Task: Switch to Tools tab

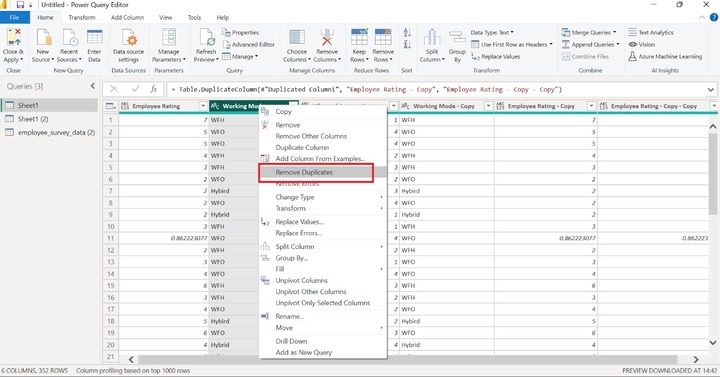Action: click(x=194, y=17)
